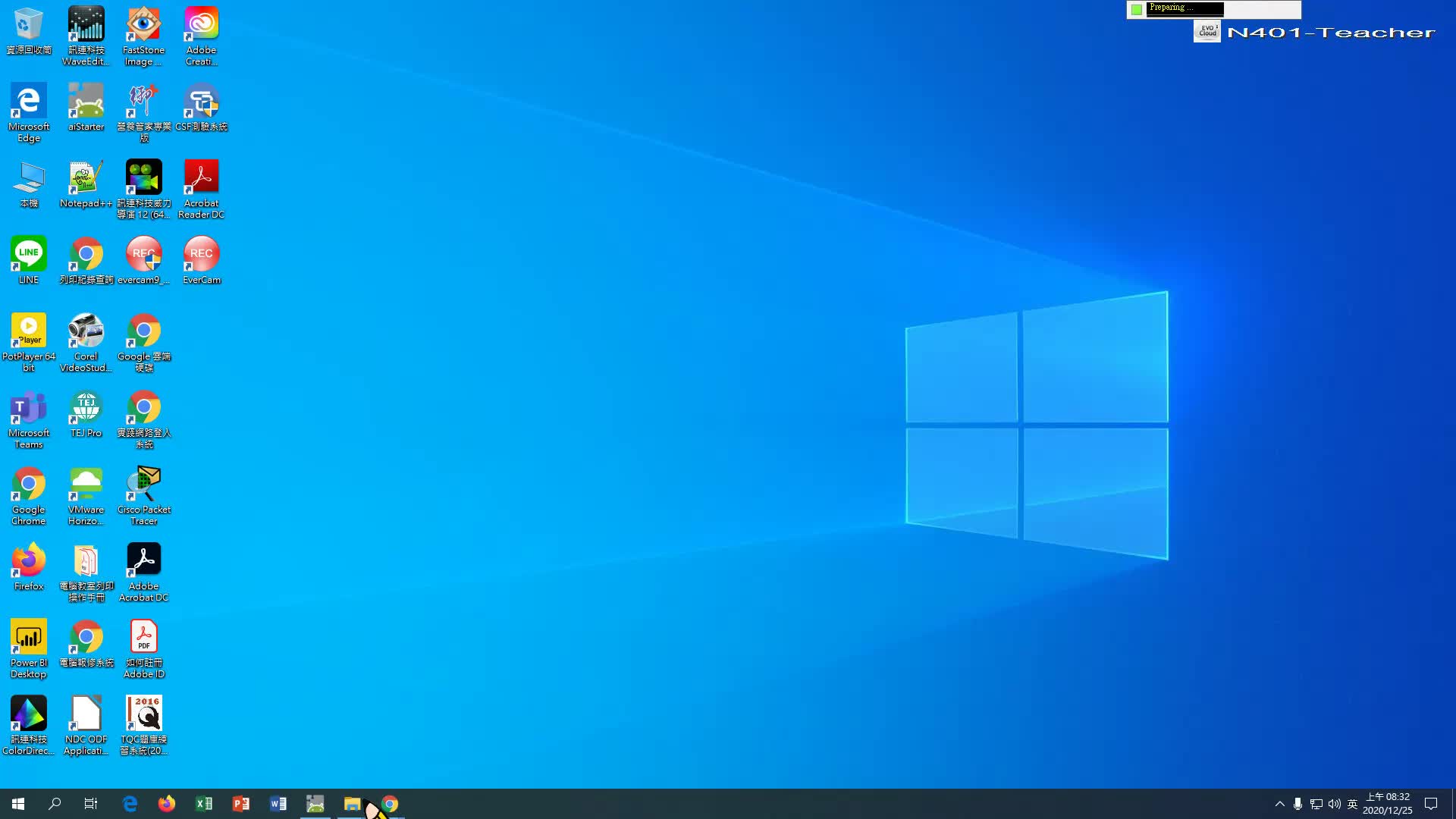Click the microphone tray icon

tap(1298, 804)
